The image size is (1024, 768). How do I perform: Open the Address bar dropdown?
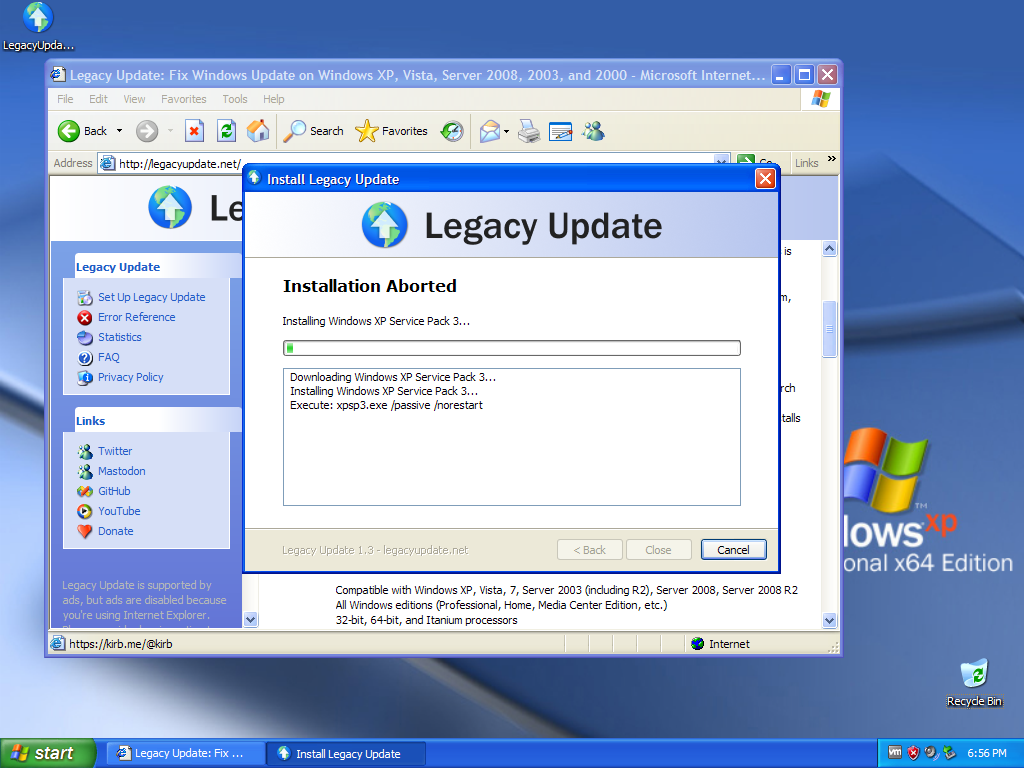coord(722,162)
